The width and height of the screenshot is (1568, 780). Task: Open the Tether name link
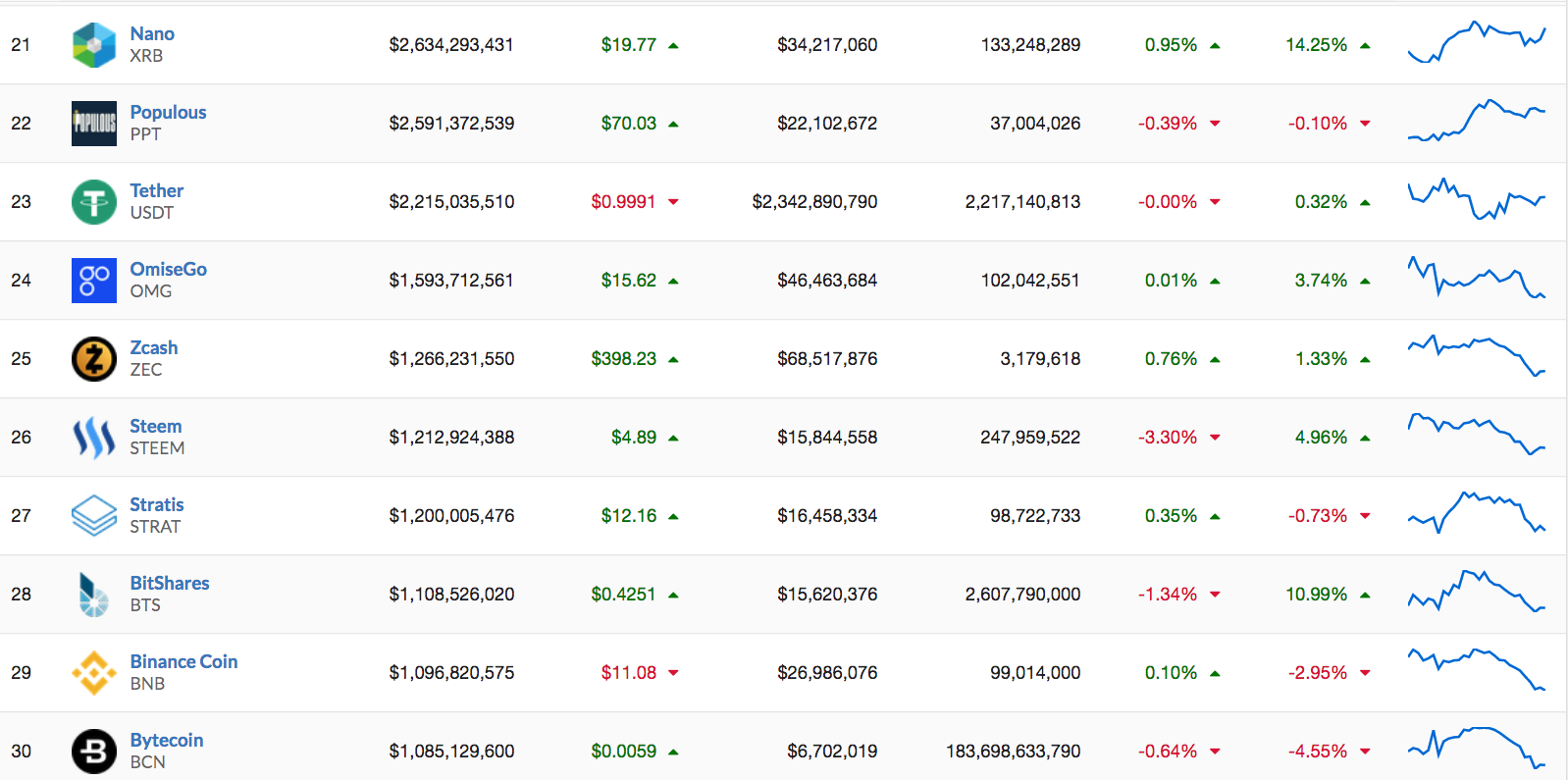pyautogui.click(x=157, y=191)
